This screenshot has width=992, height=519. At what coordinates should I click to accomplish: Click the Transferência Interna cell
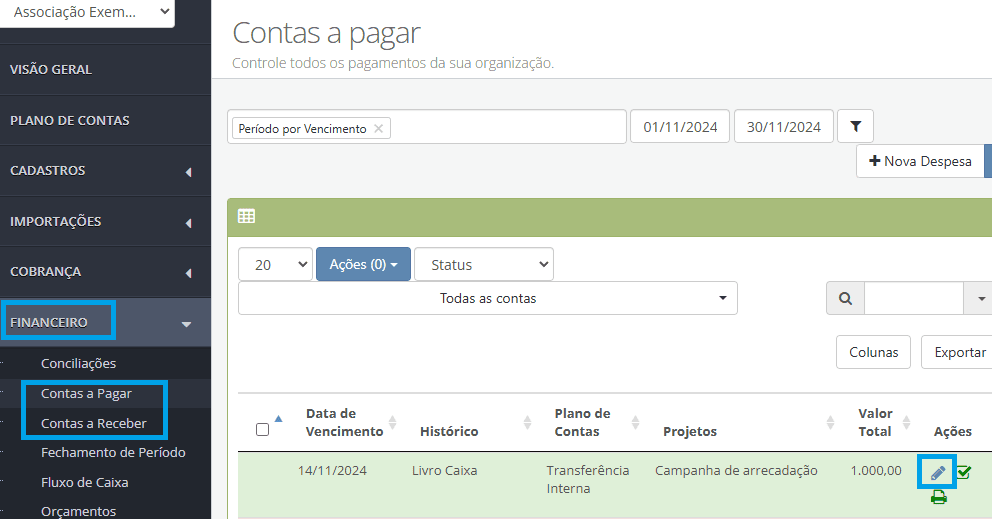pos(588,480)
